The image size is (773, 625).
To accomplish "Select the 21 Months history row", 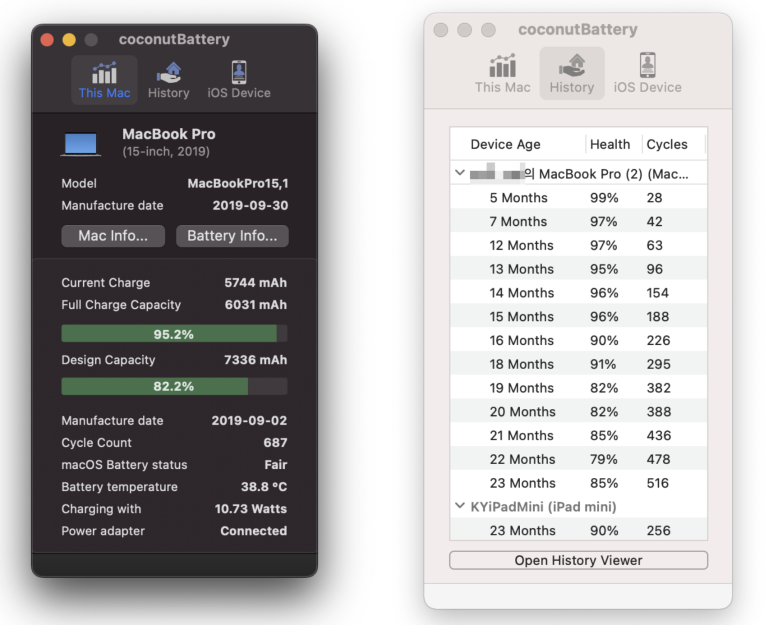I will (578, 435).
